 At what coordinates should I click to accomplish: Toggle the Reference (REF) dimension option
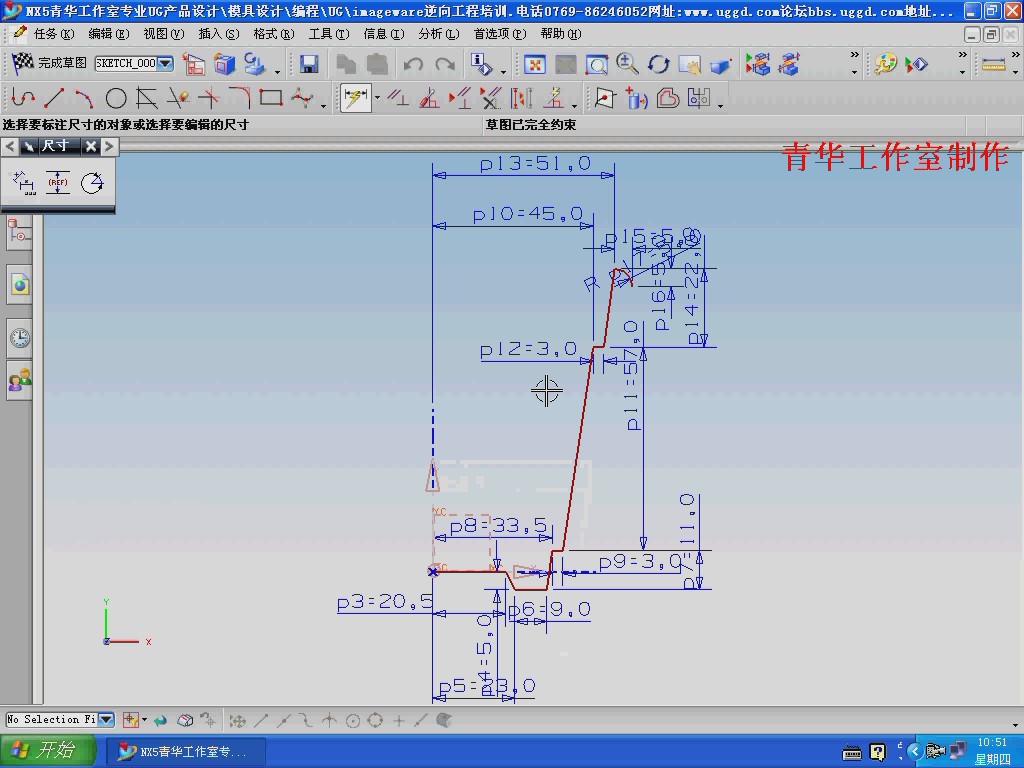58,183
